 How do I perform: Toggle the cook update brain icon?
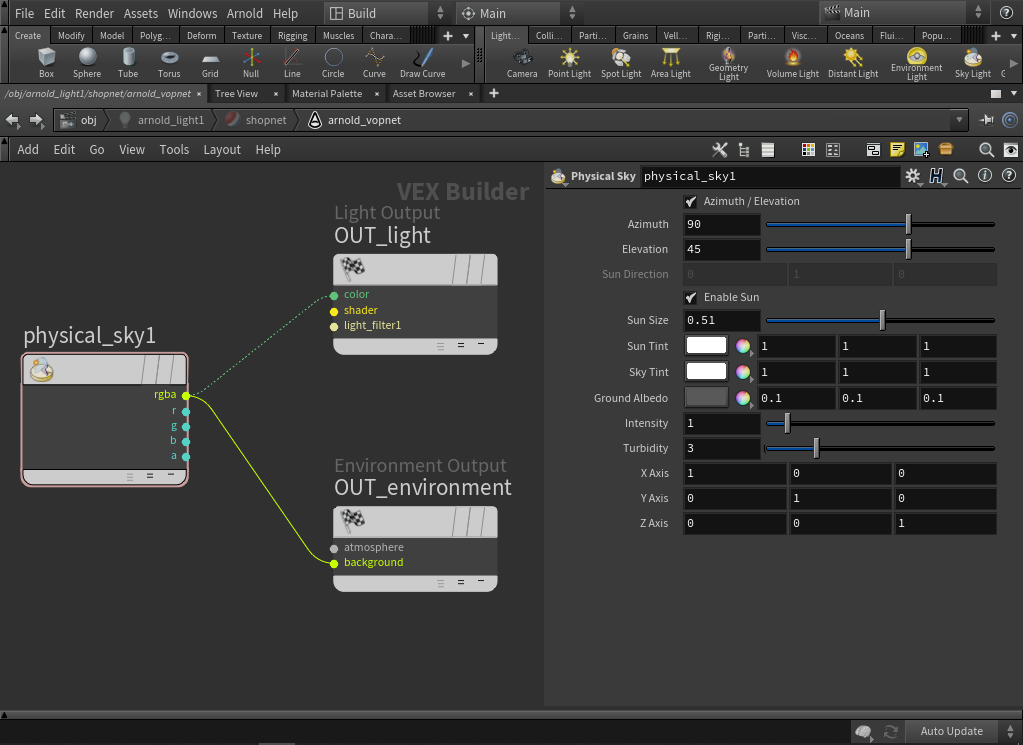(x=864, y=732)
